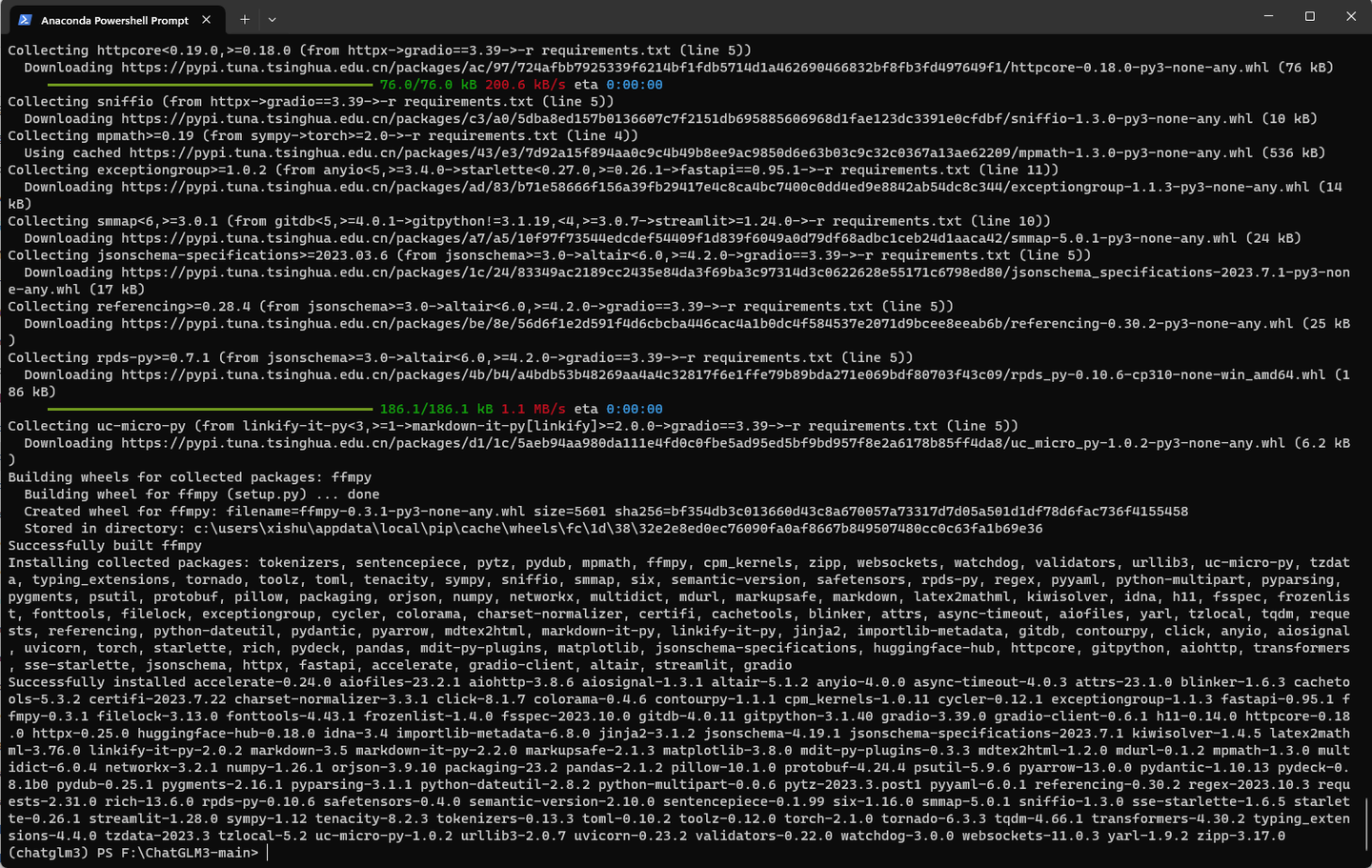Click the green progress bar beside '186.1/186.1 kB'
Image resolution: width=1372 pixels, height=868 pixels.
point(210,409)
